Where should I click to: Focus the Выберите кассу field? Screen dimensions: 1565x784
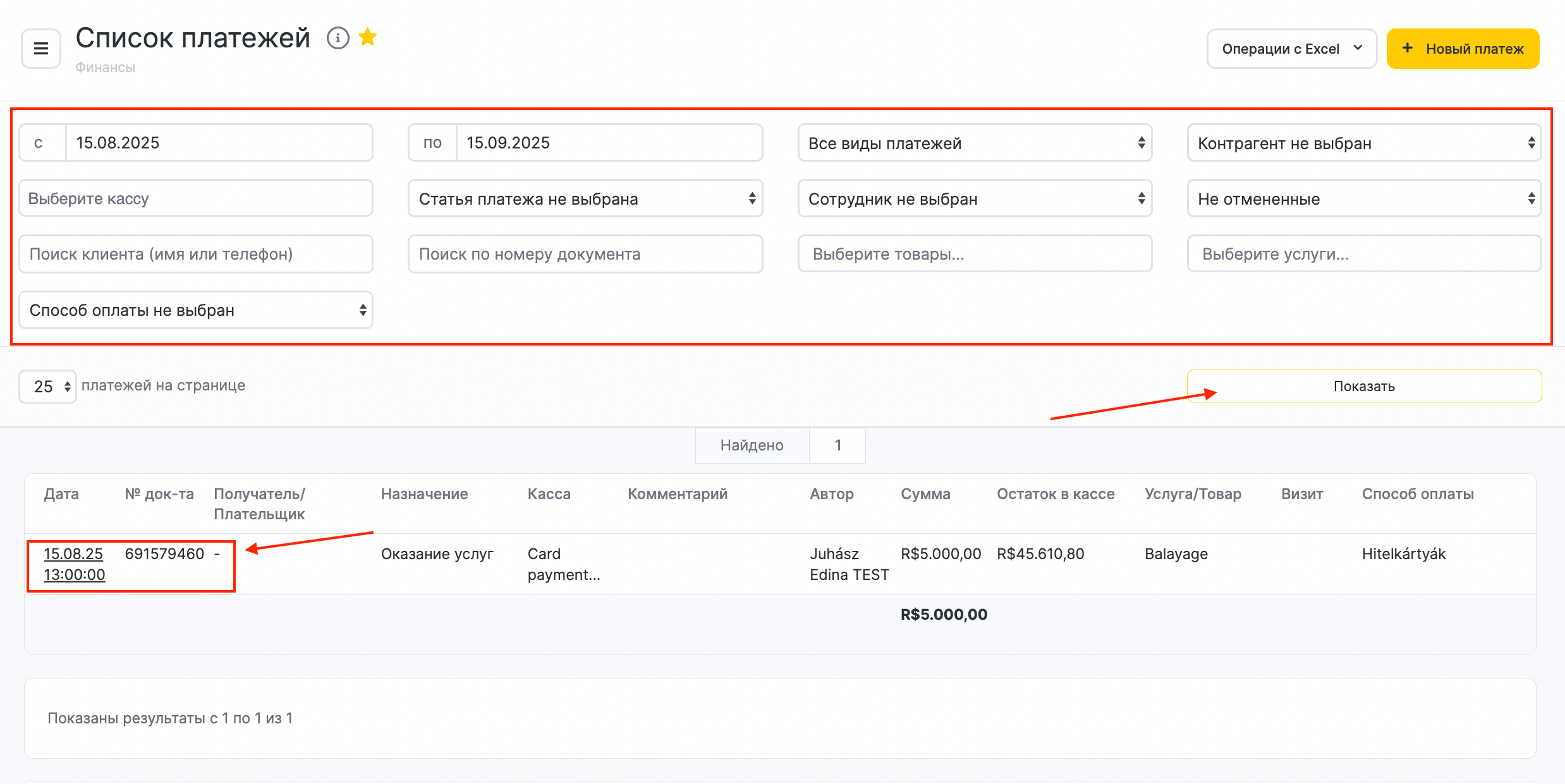tap(196, 198)
